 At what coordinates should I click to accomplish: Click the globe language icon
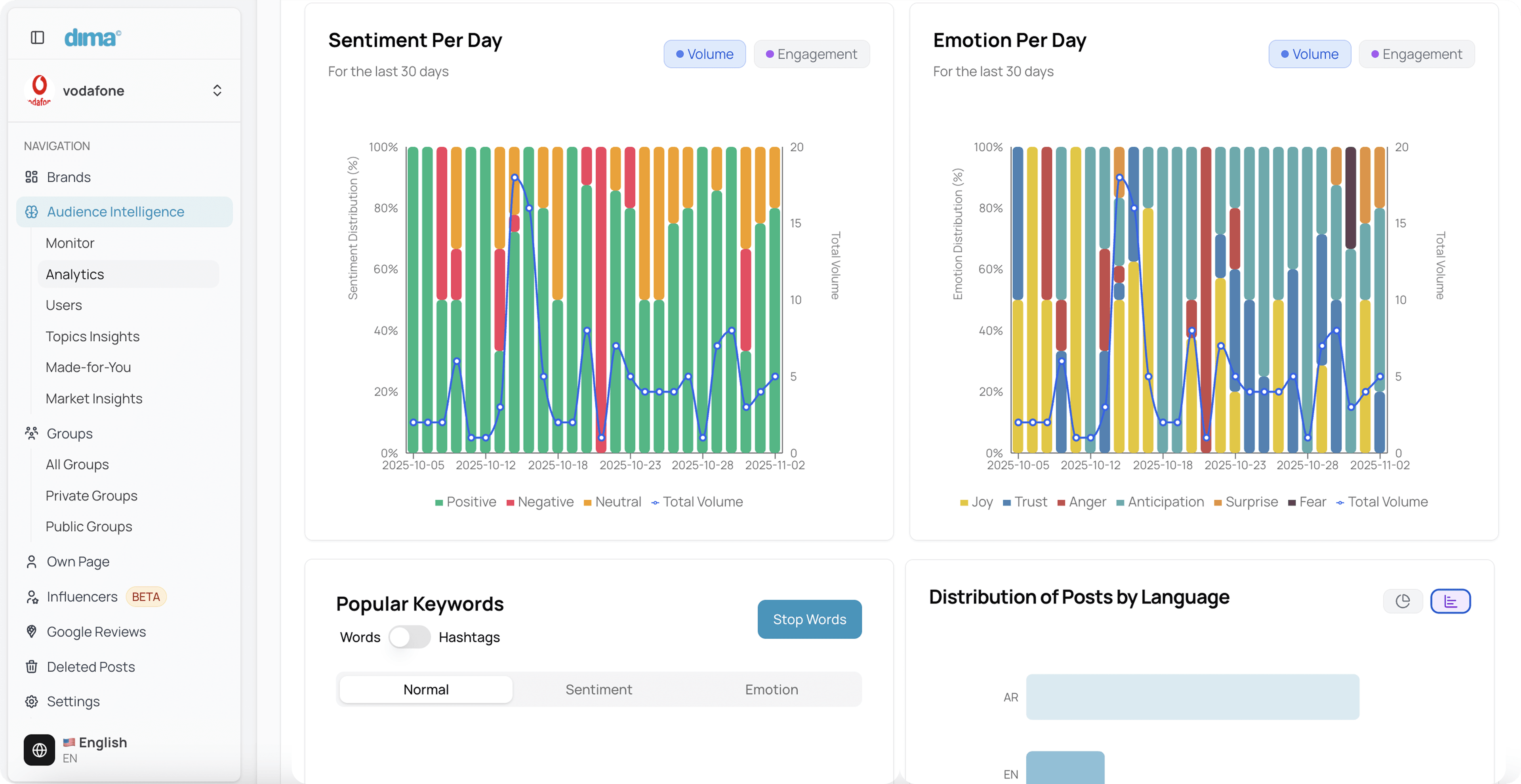(x=40, y=750)
